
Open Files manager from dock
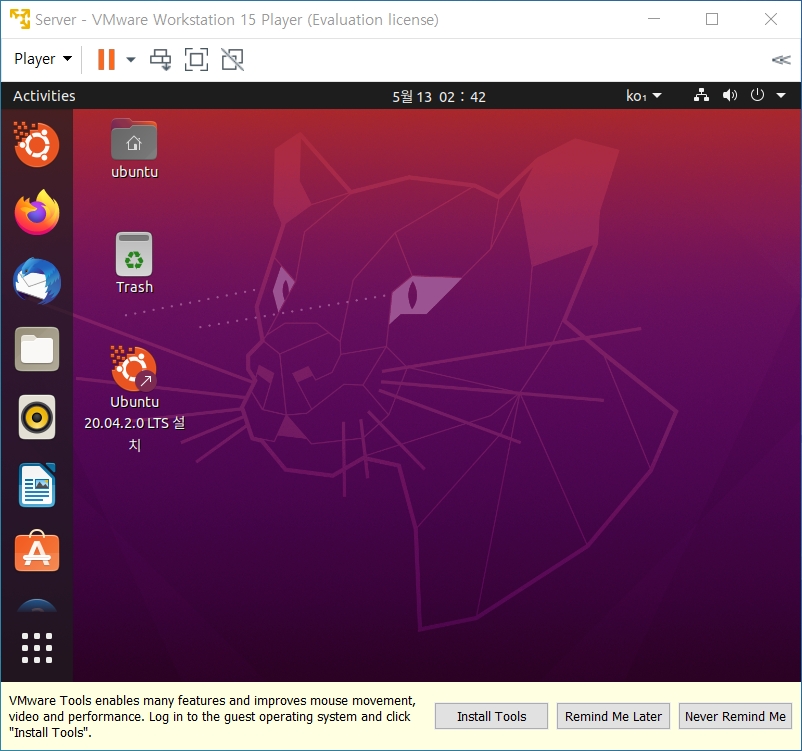click(x=37, y=349)
